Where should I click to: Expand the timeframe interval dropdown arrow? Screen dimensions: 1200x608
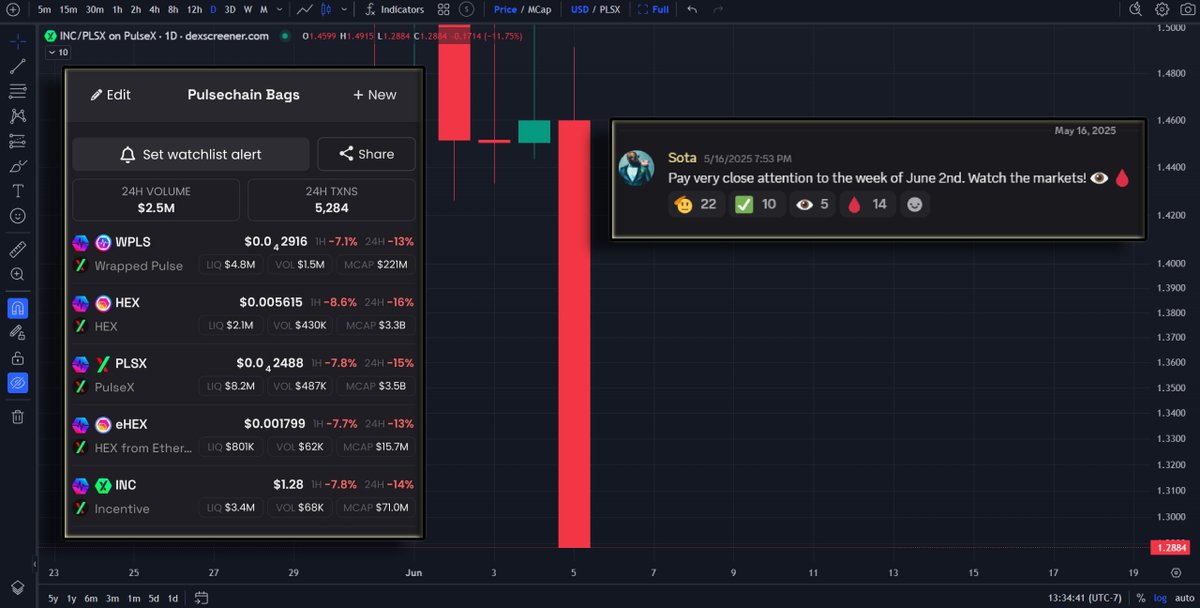pos(279,9)
